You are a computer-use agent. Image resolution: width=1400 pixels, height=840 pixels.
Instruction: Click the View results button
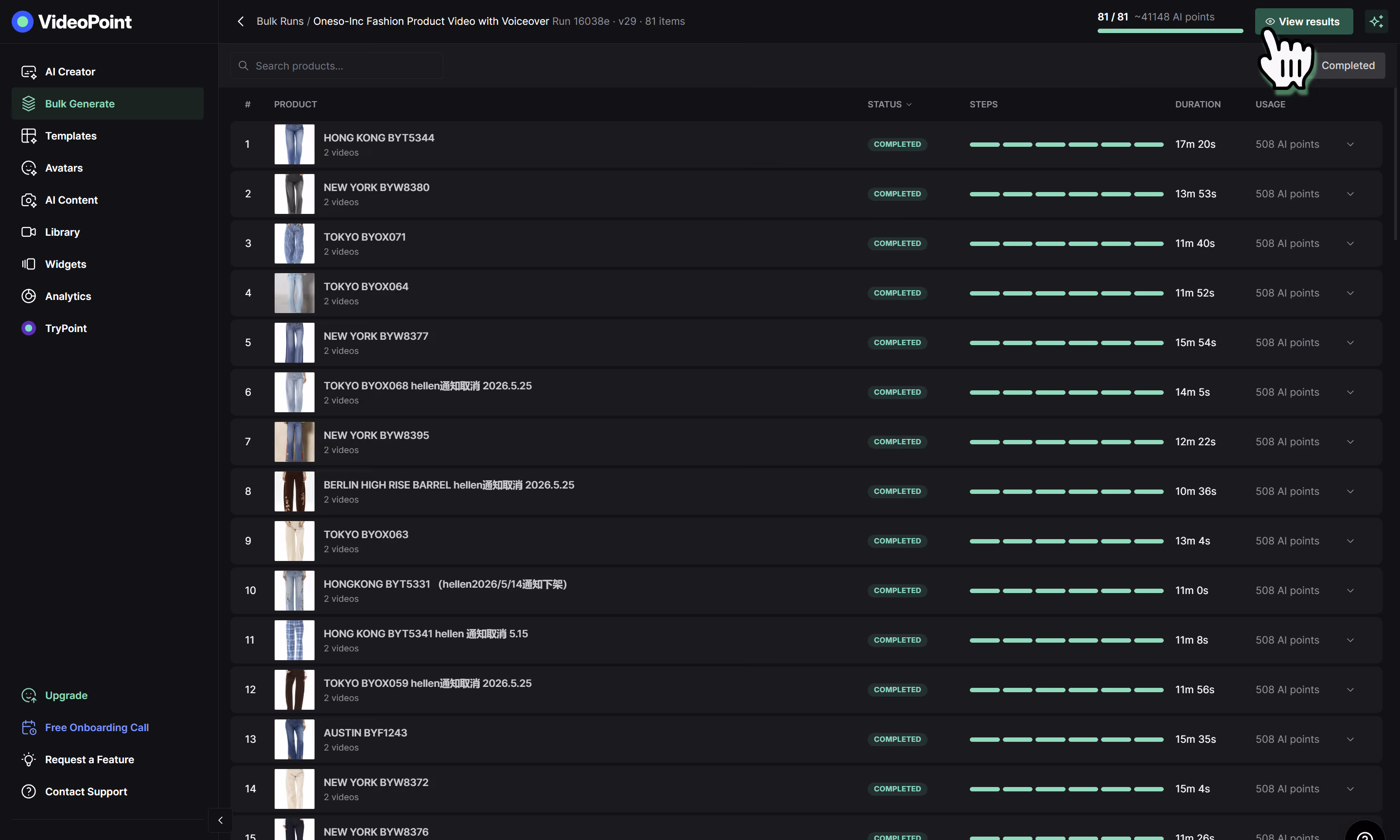tap(1304, 21)
